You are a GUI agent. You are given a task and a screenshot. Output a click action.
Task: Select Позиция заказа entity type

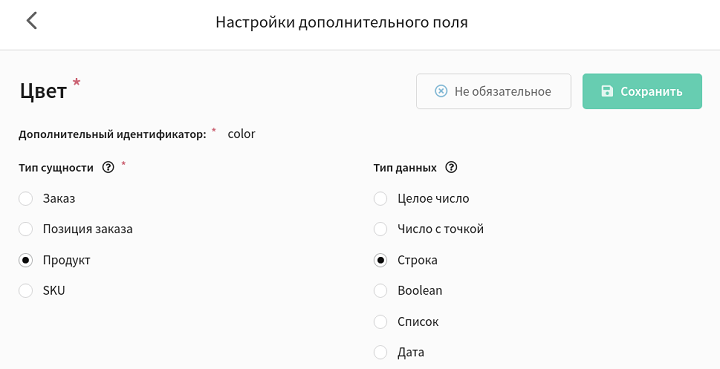point(26,229)
